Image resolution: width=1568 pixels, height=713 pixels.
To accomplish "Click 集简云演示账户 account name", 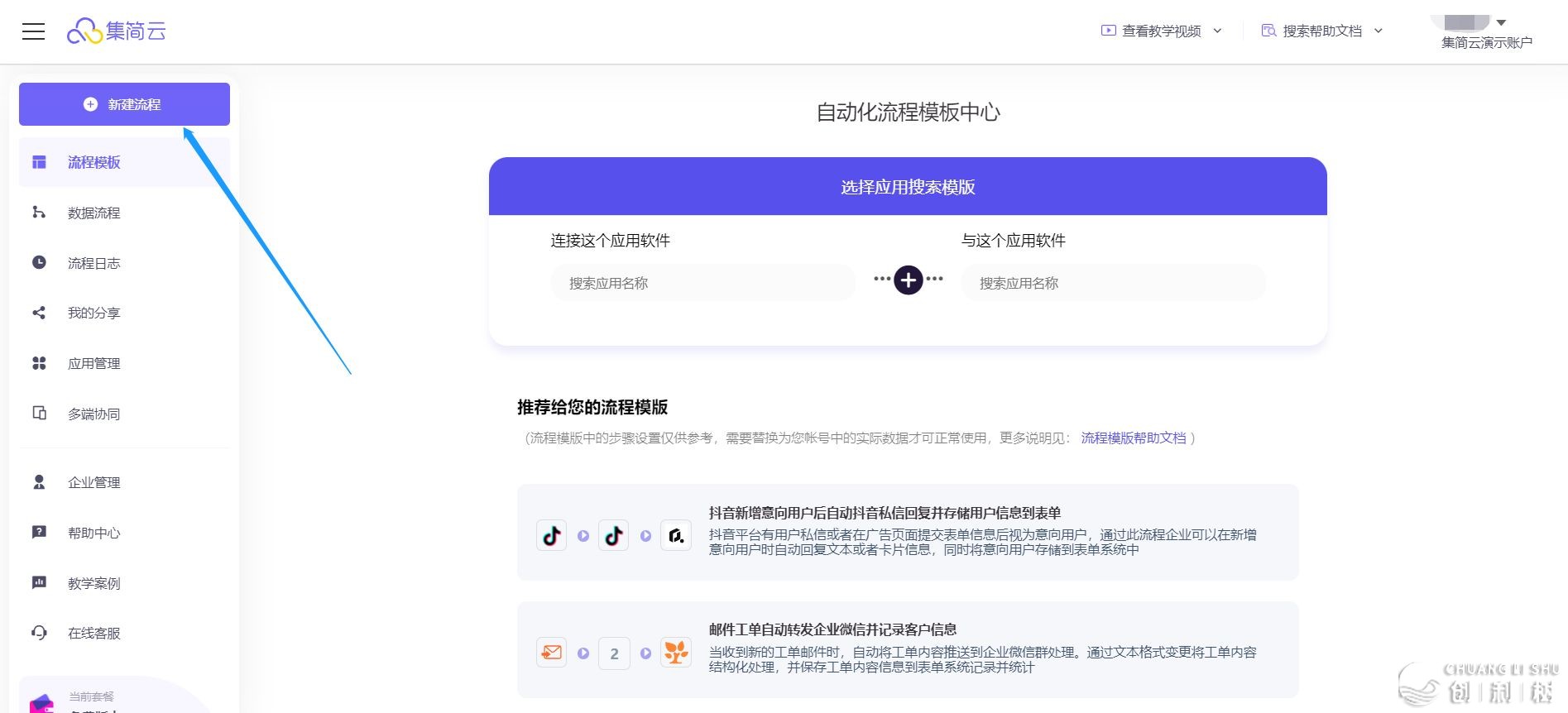I will point(1487,42).
